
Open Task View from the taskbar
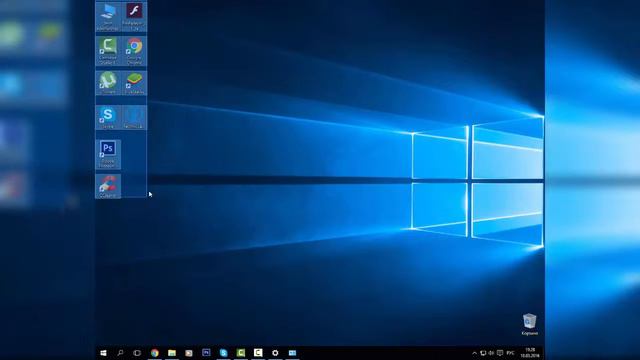click(x=137, y=353)
